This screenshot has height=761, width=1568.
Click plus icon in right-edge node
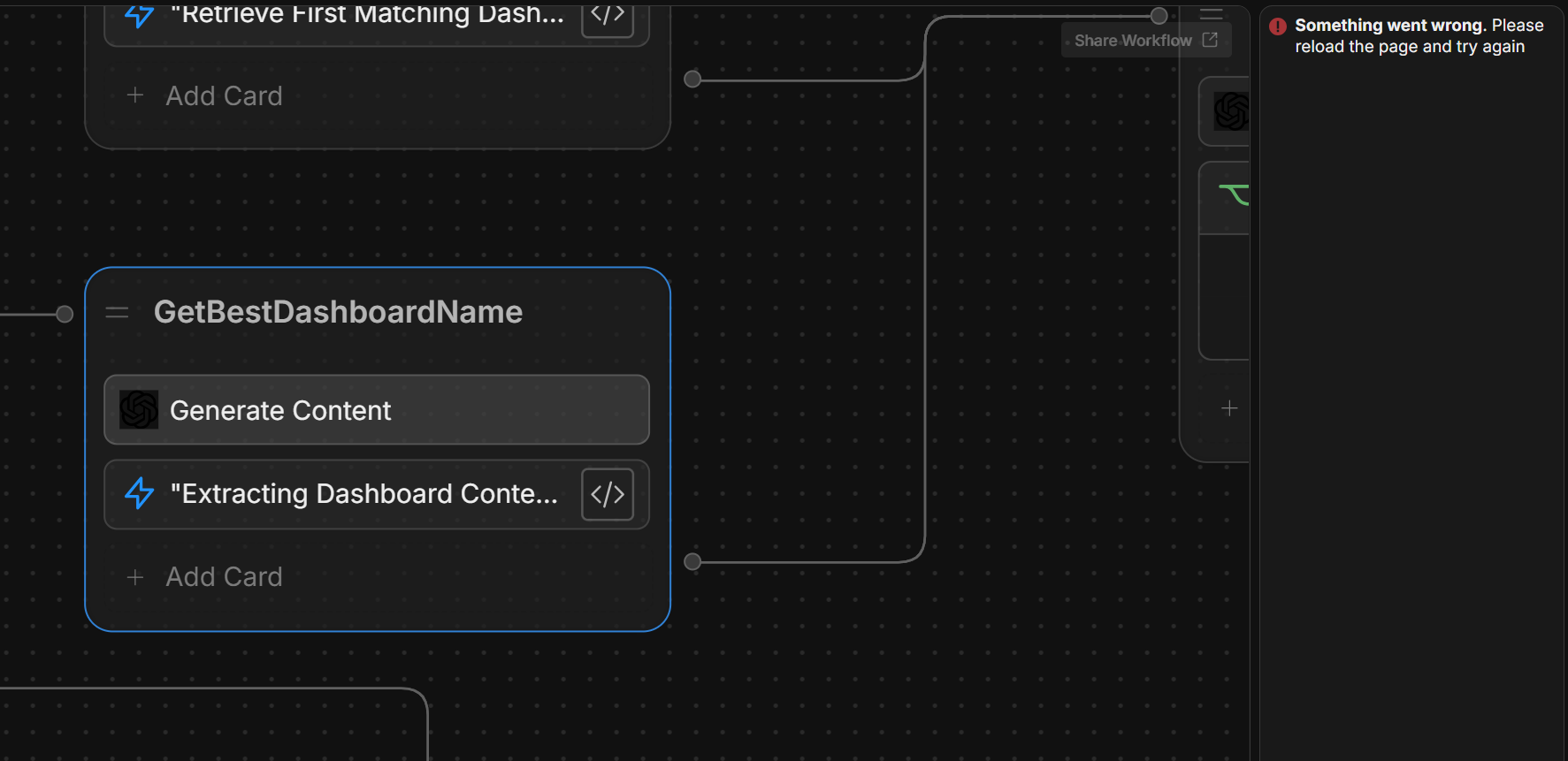pyautogui.click(x=1229, y=408)
